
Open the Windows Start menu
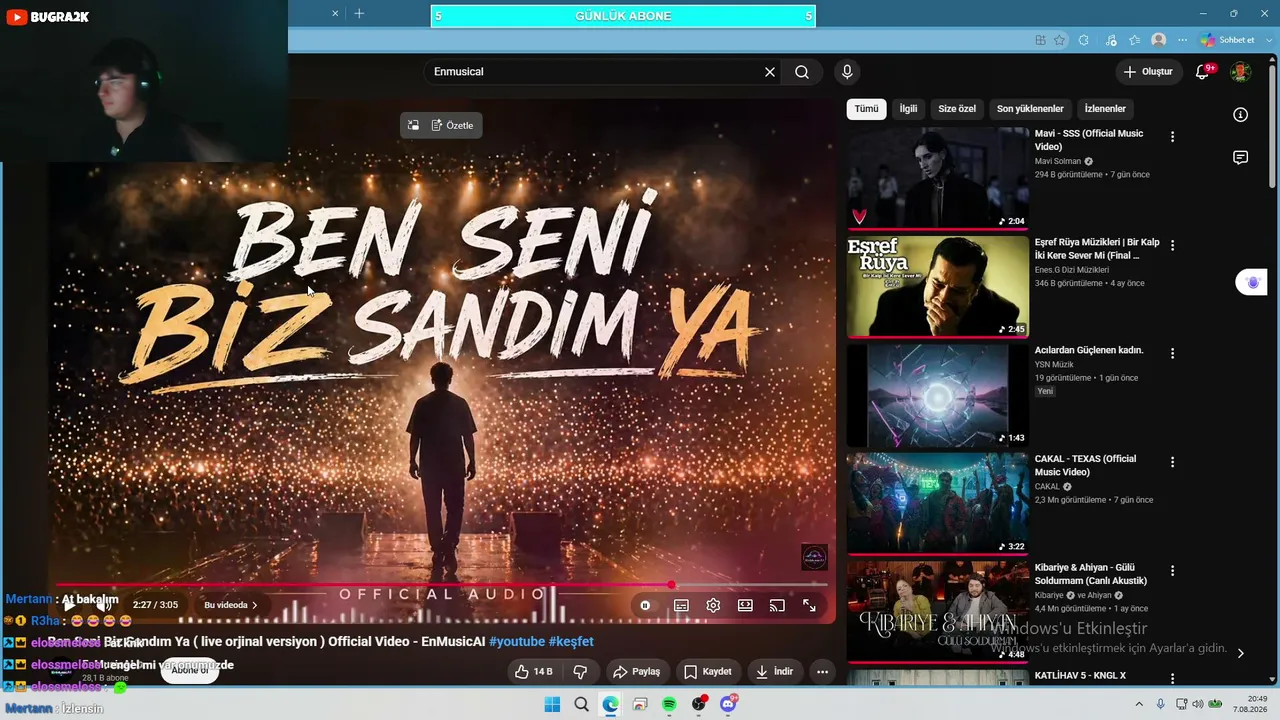[x=552, y=704]
